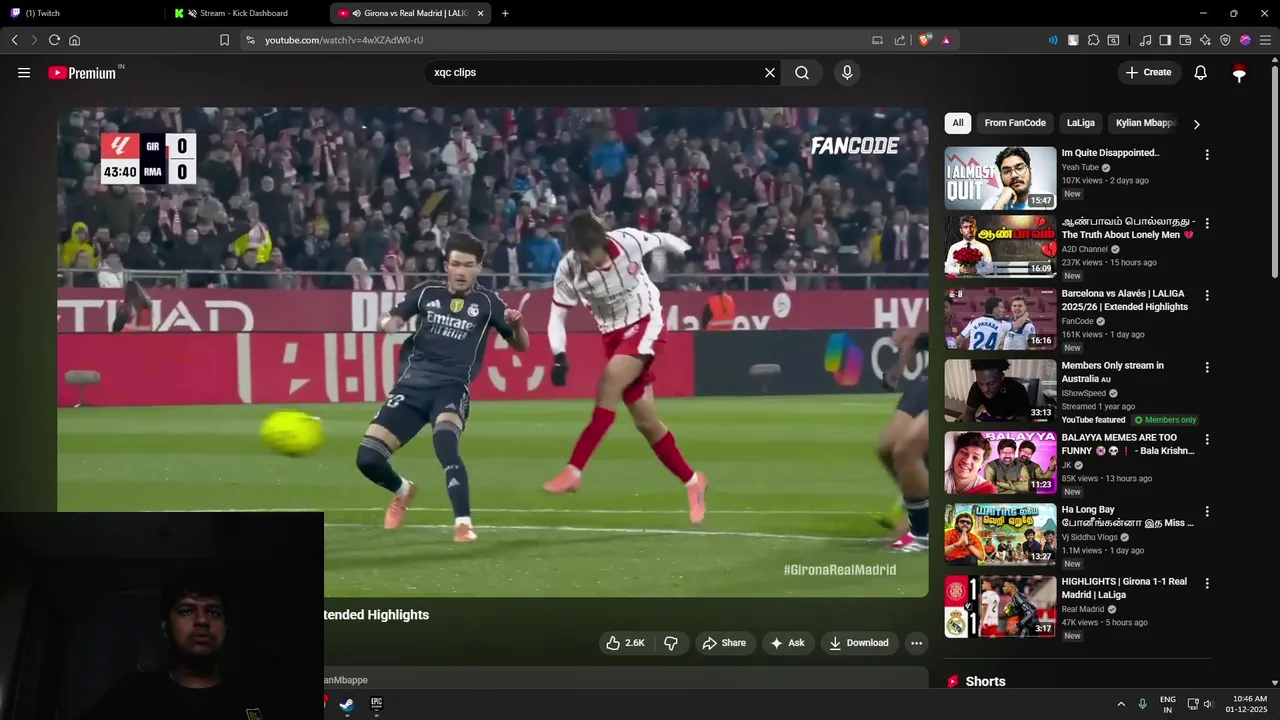Run search with the magnifier button

[x=802, y=73]
